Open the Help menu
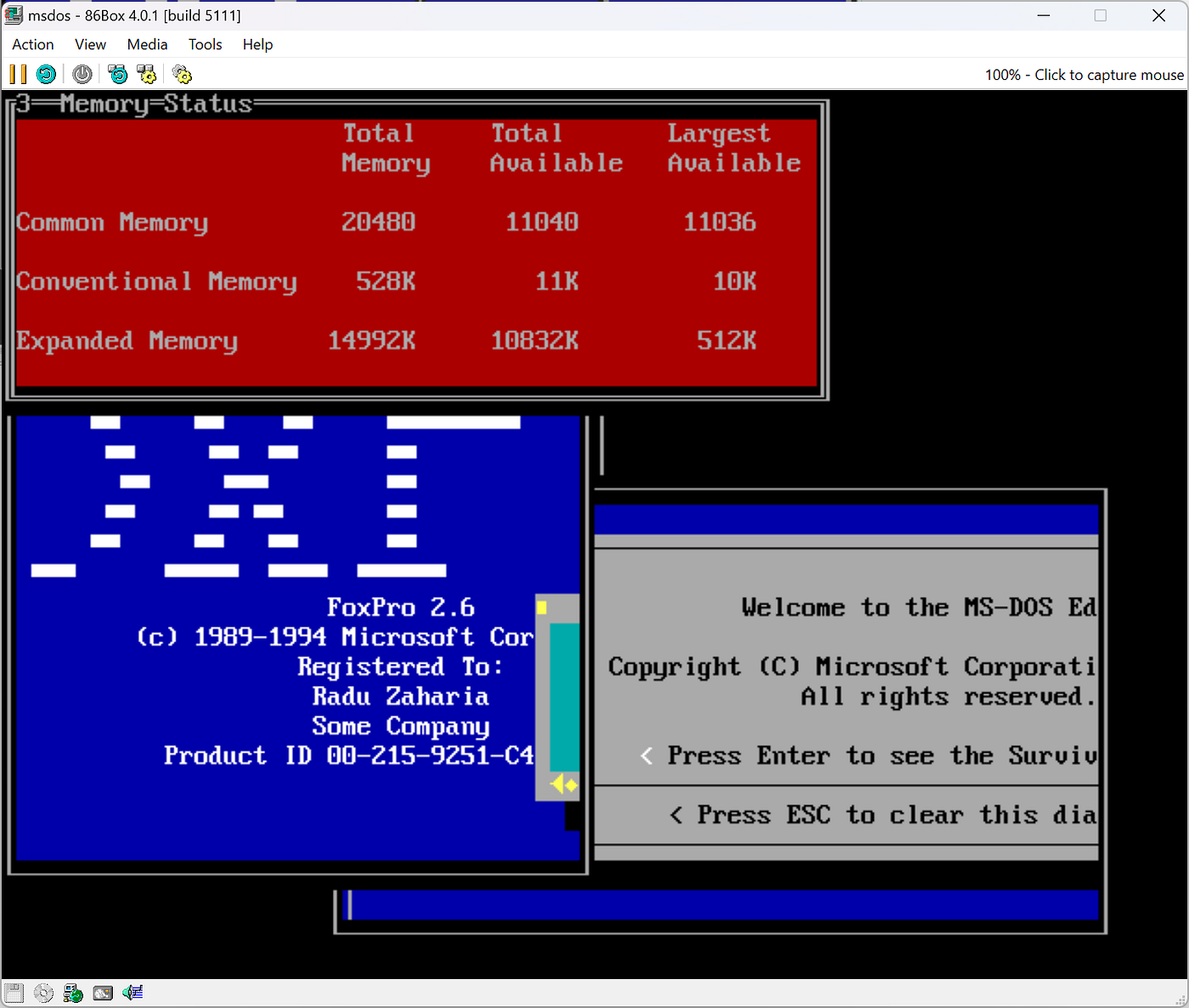 click(257, 44)
